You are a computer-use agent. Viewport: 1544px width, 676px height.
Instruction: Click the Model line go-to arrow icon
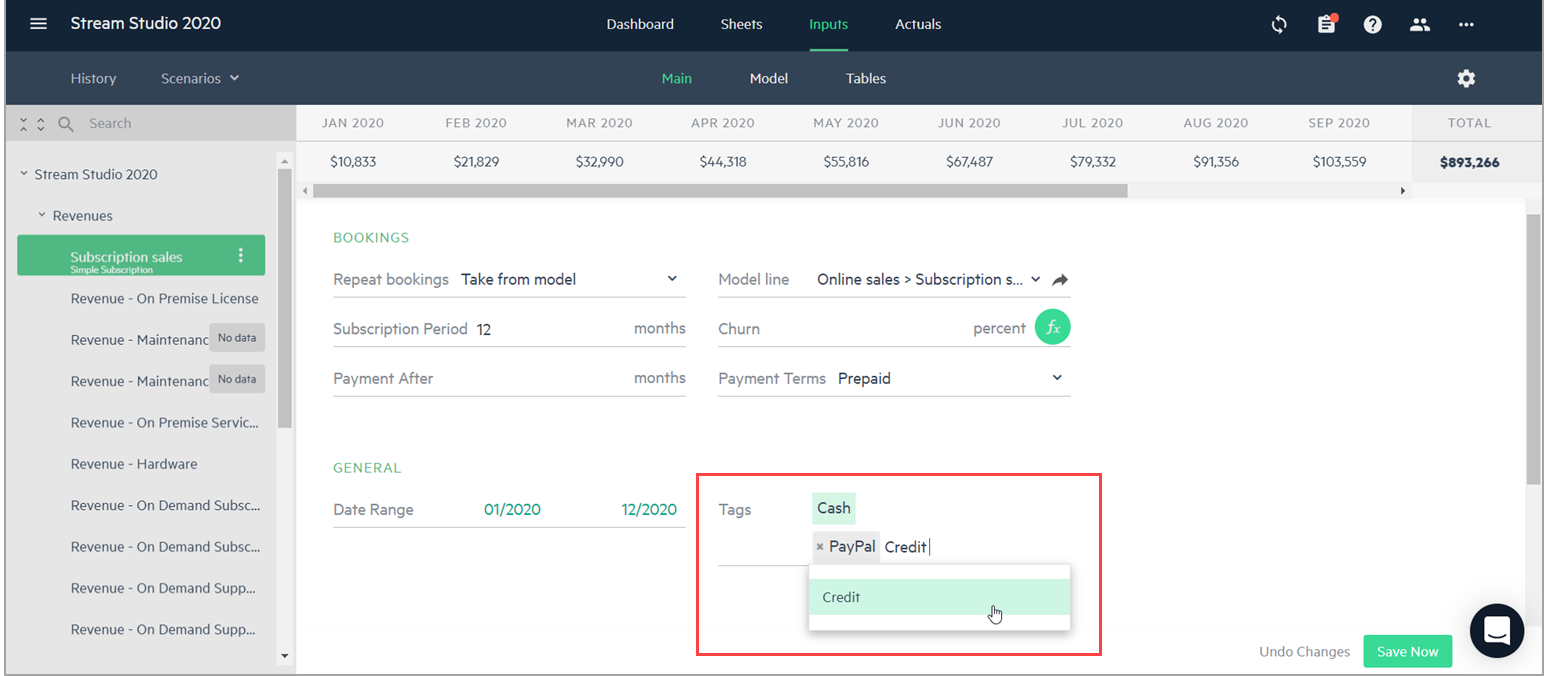tap(1060, 280)
